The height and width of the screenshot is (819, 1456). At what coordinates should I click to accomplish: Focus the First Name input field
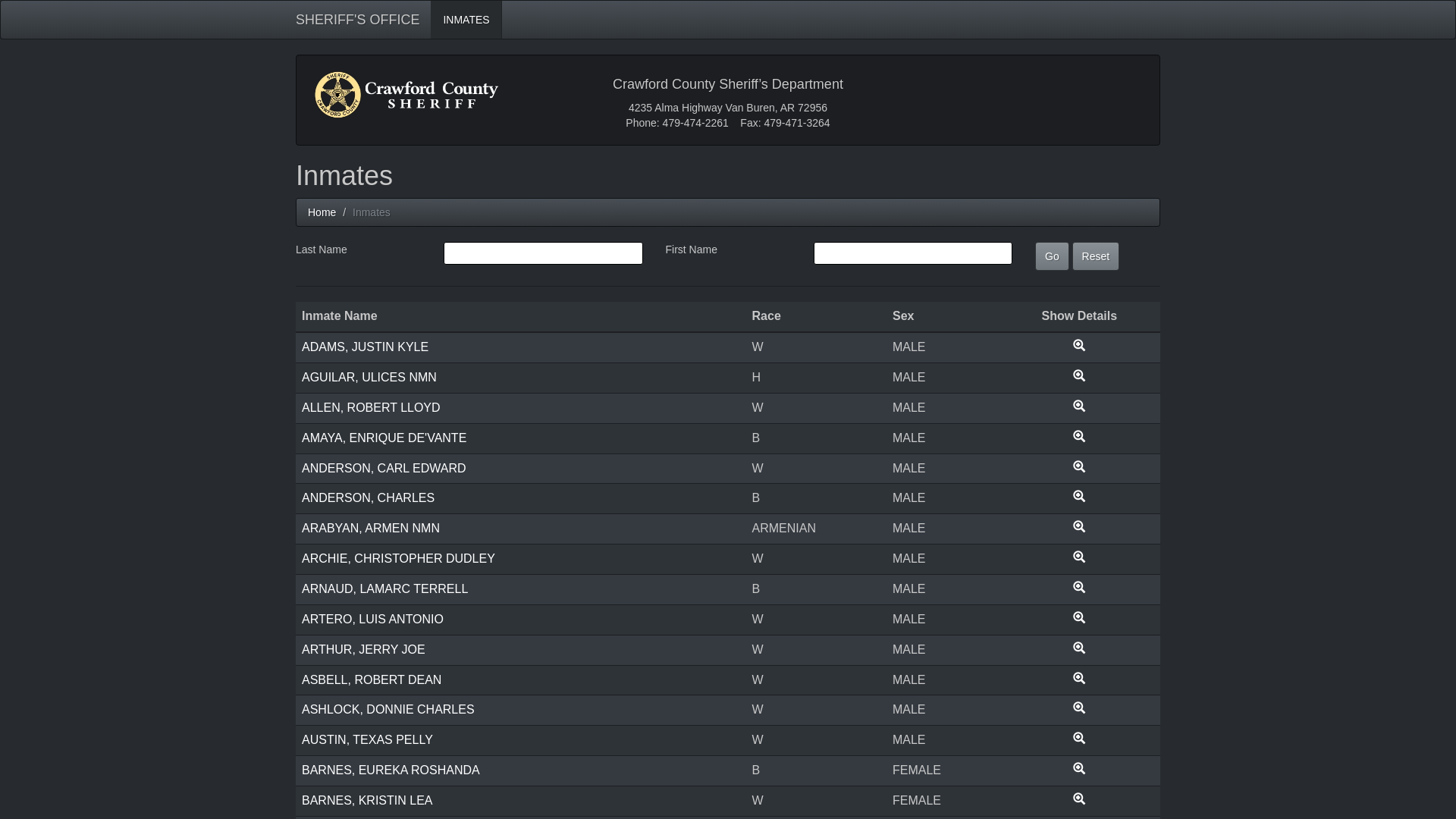[x=912, y=253]
